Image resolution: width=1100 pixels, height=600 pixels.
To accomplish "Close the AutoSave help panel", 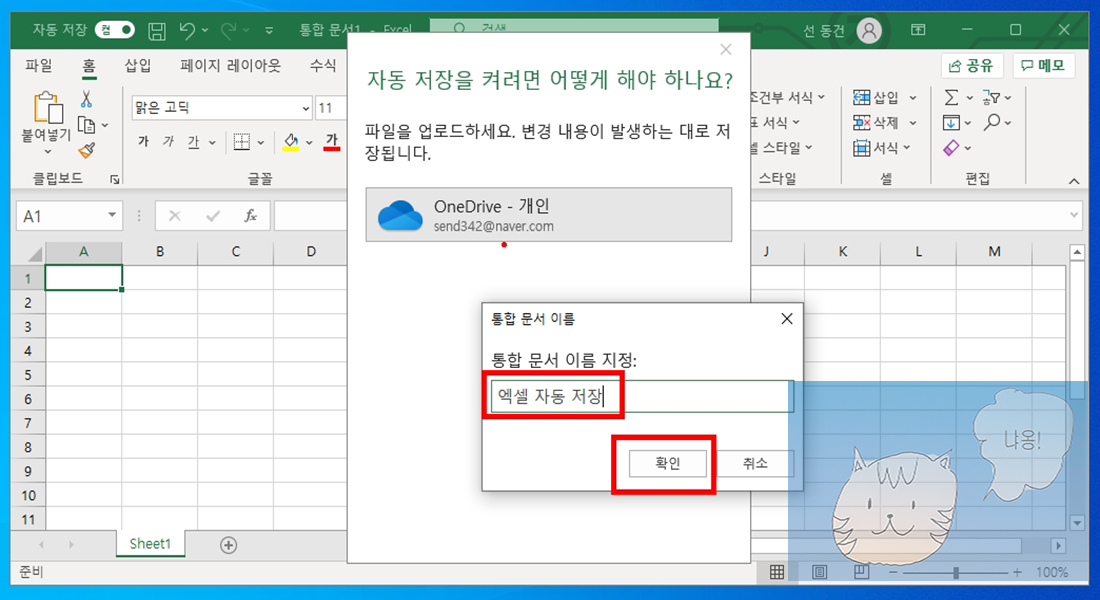I will [726, 49].
